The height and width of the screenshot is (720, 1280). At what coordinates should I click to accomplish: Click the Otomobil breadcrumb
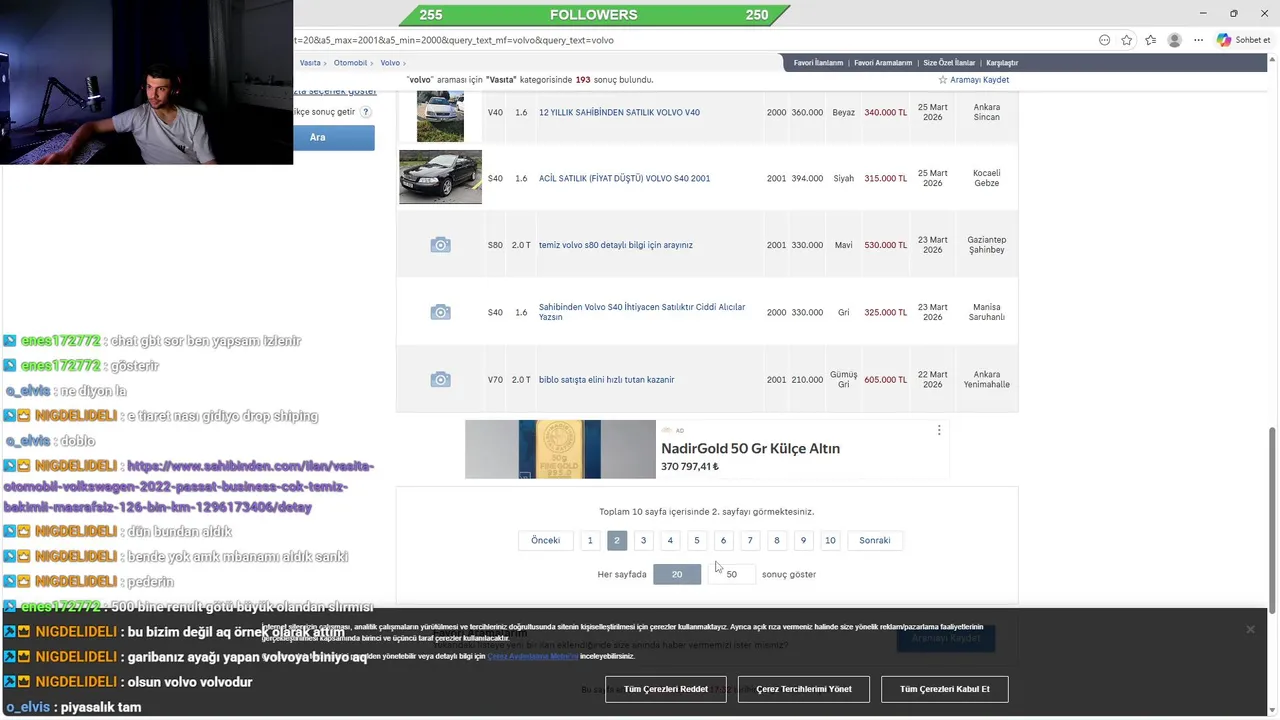point(350,63)
